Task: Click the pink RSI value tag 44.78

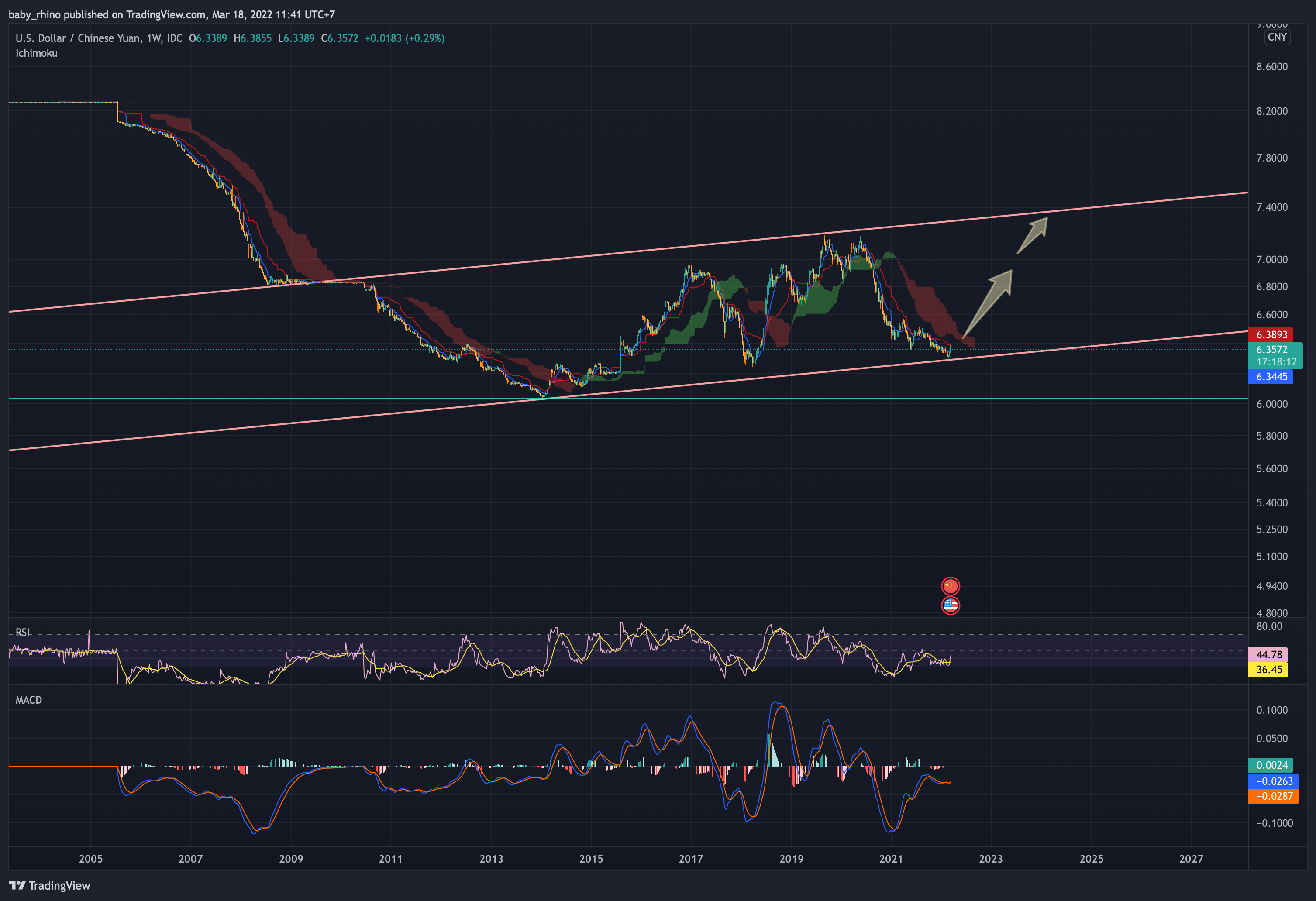Action: click(1268, 655)
